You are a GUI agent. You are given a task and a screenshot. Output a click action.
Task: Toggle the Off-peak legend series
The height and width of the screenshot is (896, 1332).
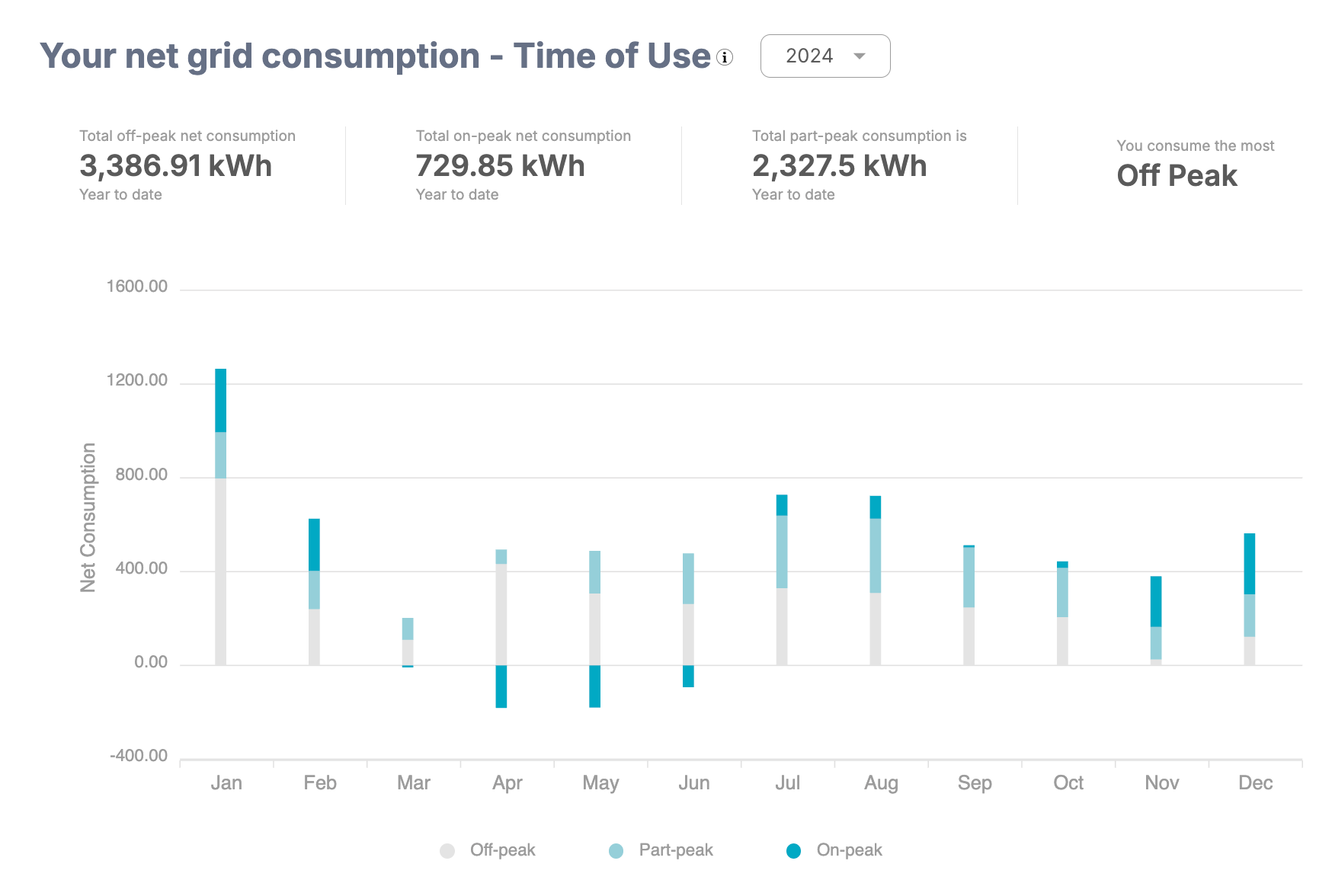502,850
